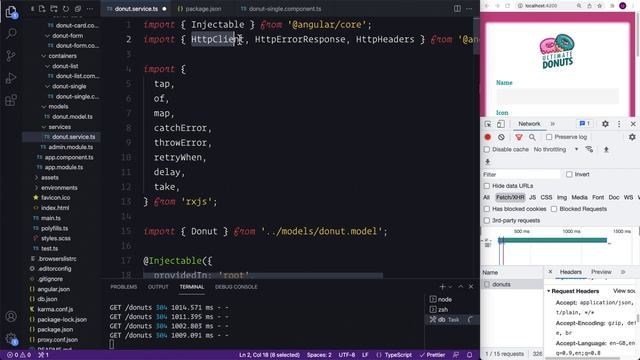640x360 pixels.
Task: Click the New File icon in Explorer header
Action: tap(42, 9)
